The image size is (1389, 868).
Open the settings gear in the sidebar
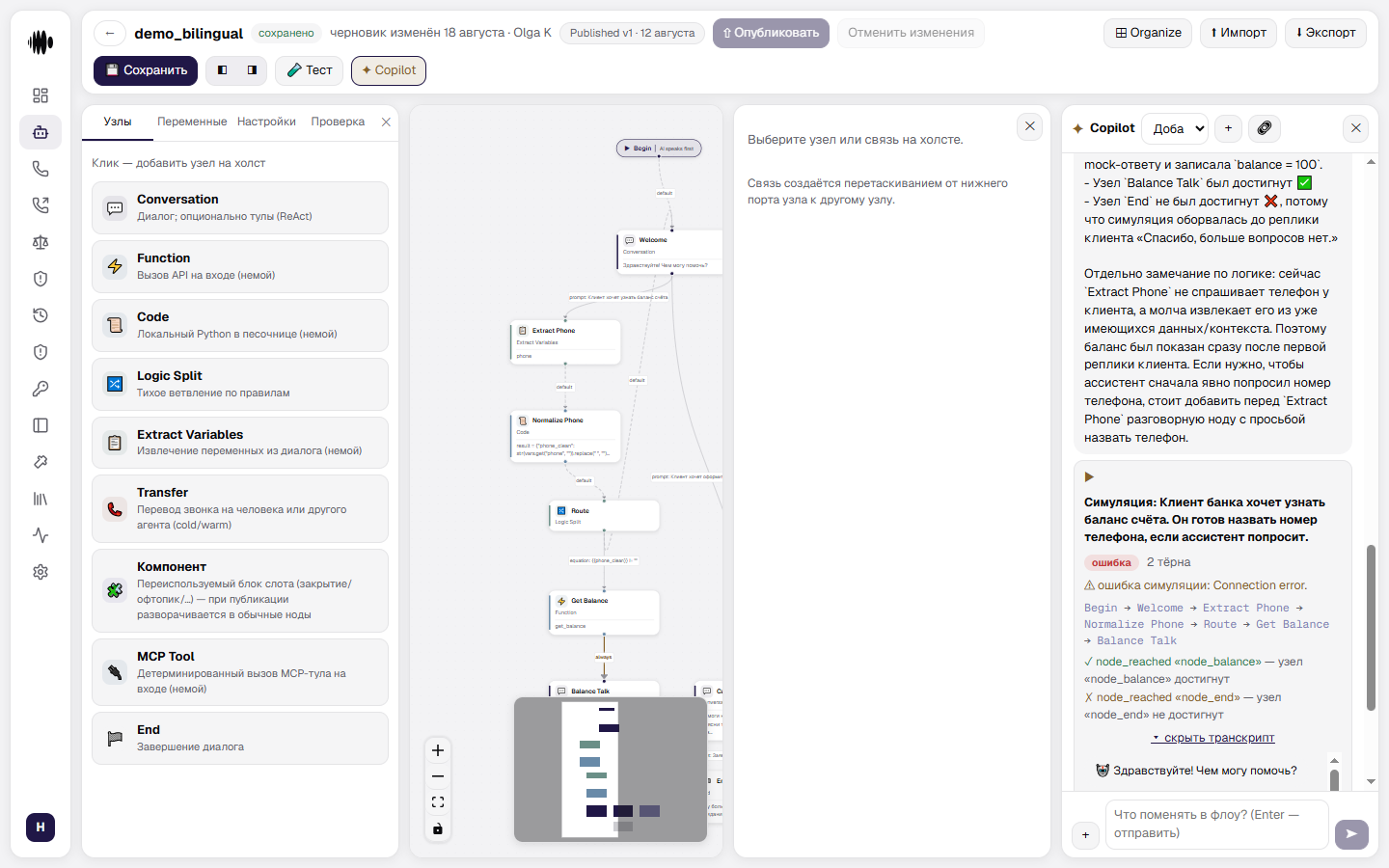click(41, 572)
